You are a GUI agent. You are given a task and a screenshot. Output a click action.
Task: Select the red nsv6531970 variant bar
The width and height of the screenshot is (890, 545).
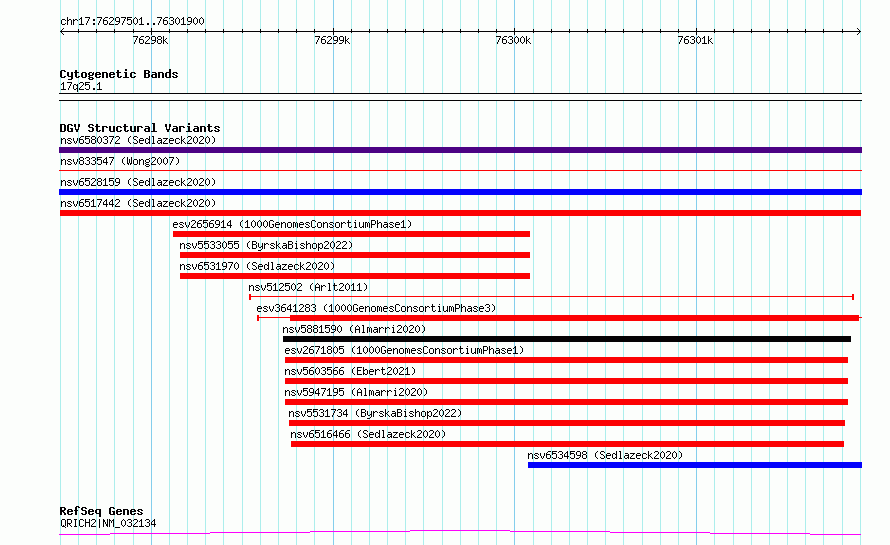[x=355, y=276]
